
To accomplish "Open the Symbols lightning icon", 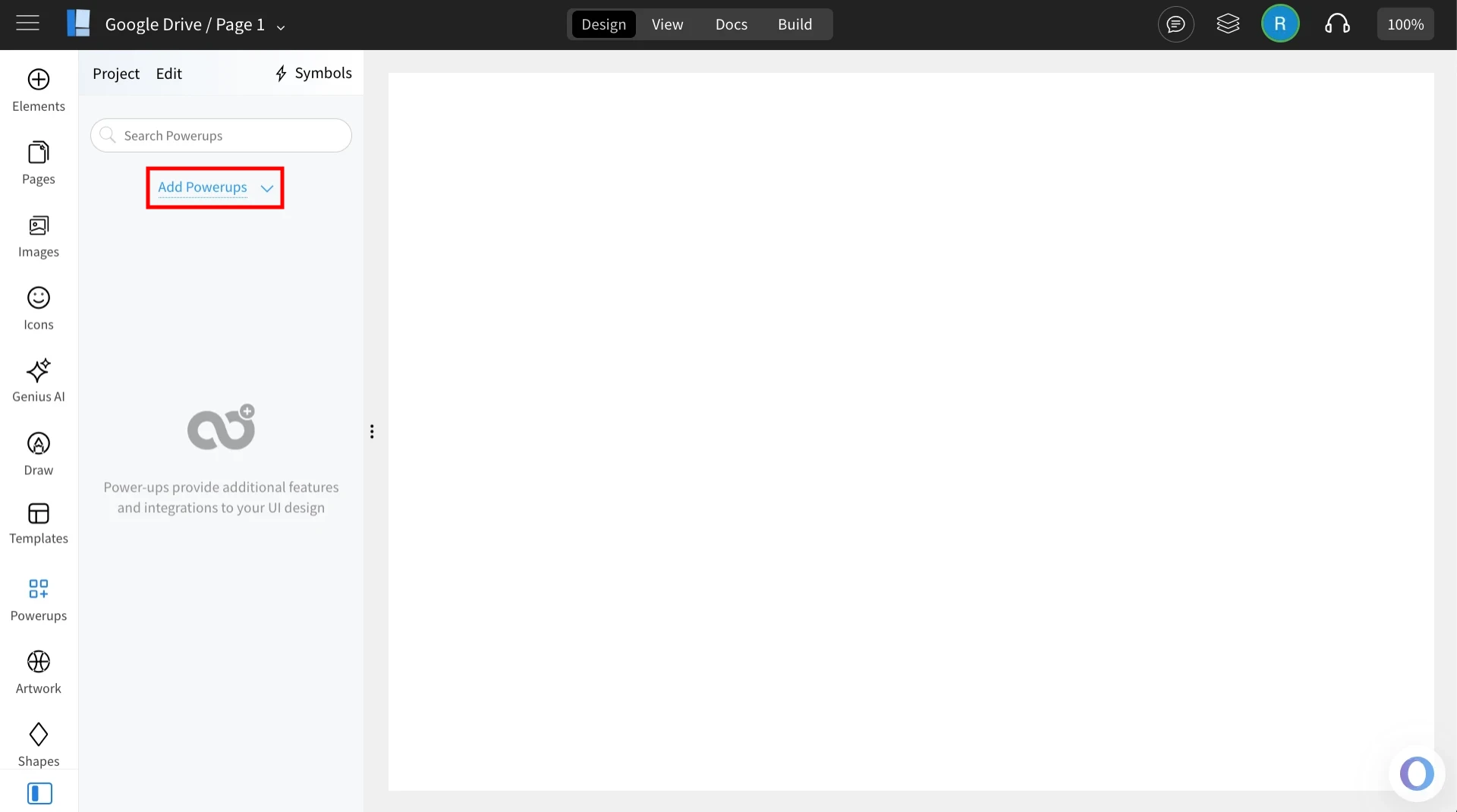I will (x=281, y=73).
